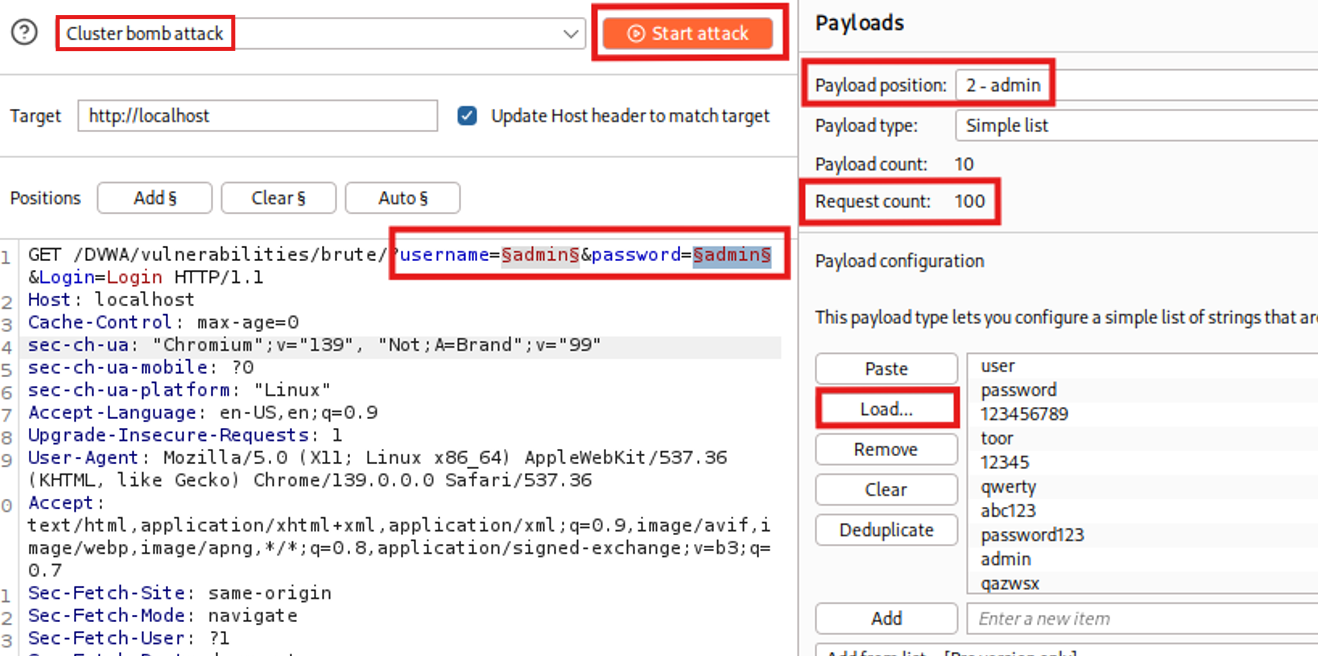1318x656 pixels.
Task: Select 'password123' in the payload list
Action: tap(1032, 535)
